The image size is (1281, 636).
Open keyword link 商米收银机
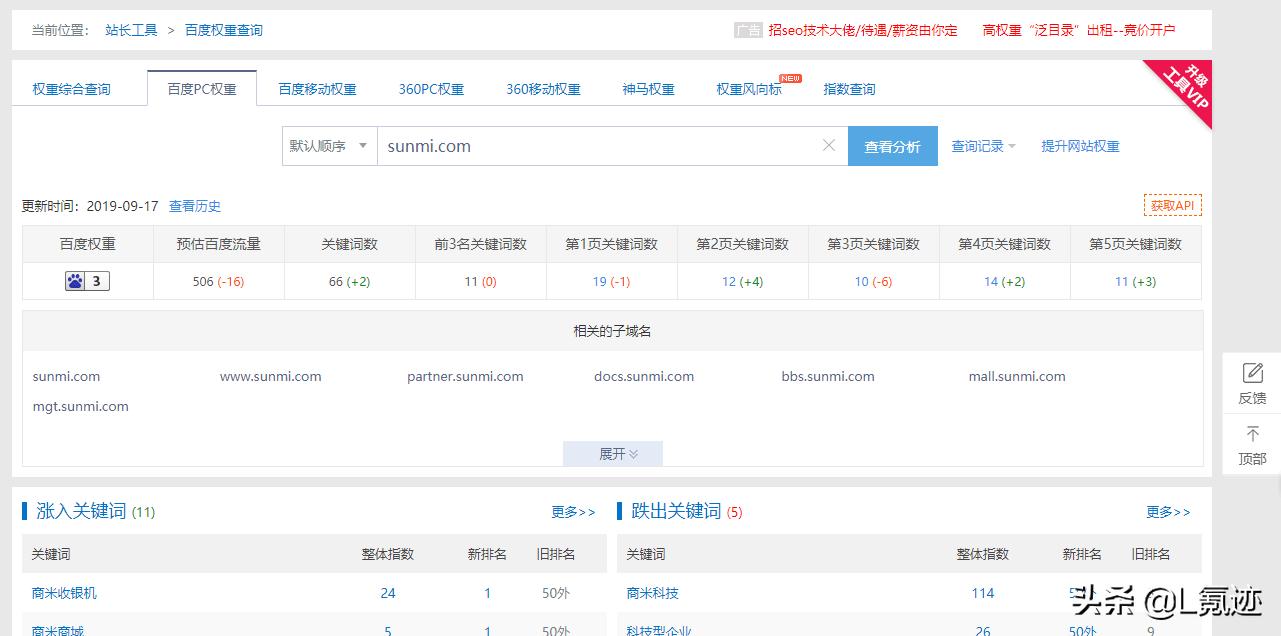click(x=63, y=592)
